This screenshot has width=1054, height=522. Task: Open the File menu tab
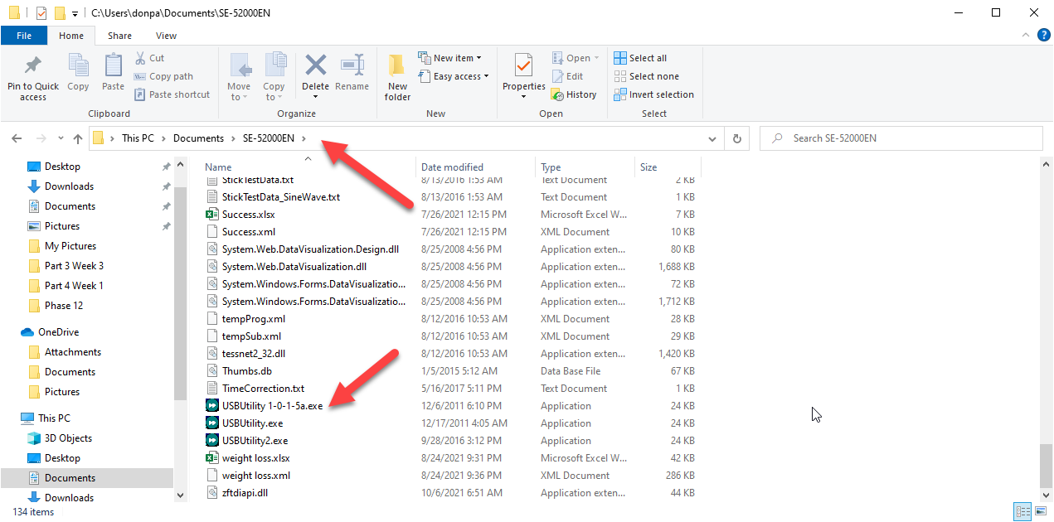(23, 36)
